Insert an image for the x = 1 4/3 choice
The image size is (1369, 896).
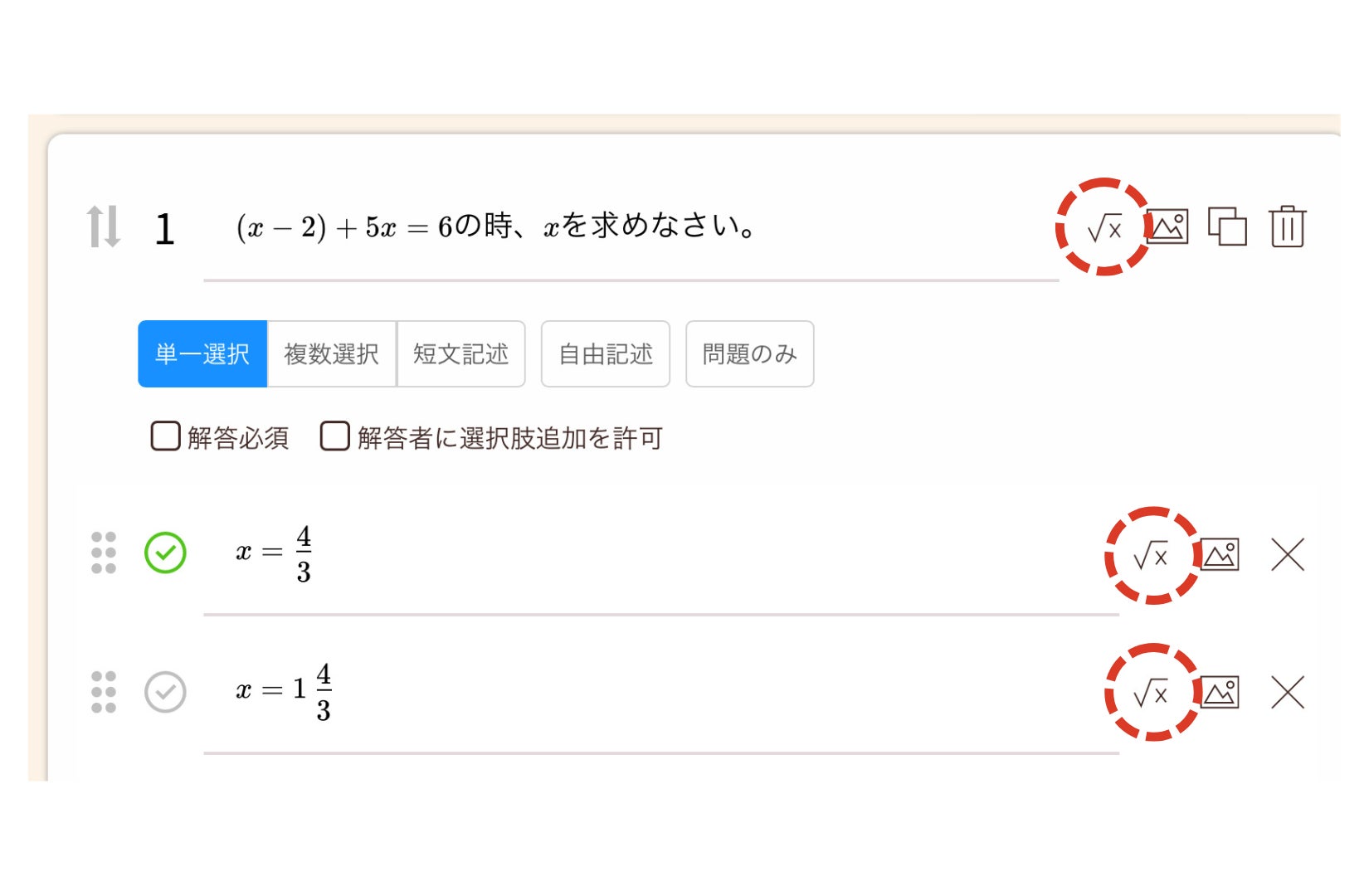[1220, 693]
